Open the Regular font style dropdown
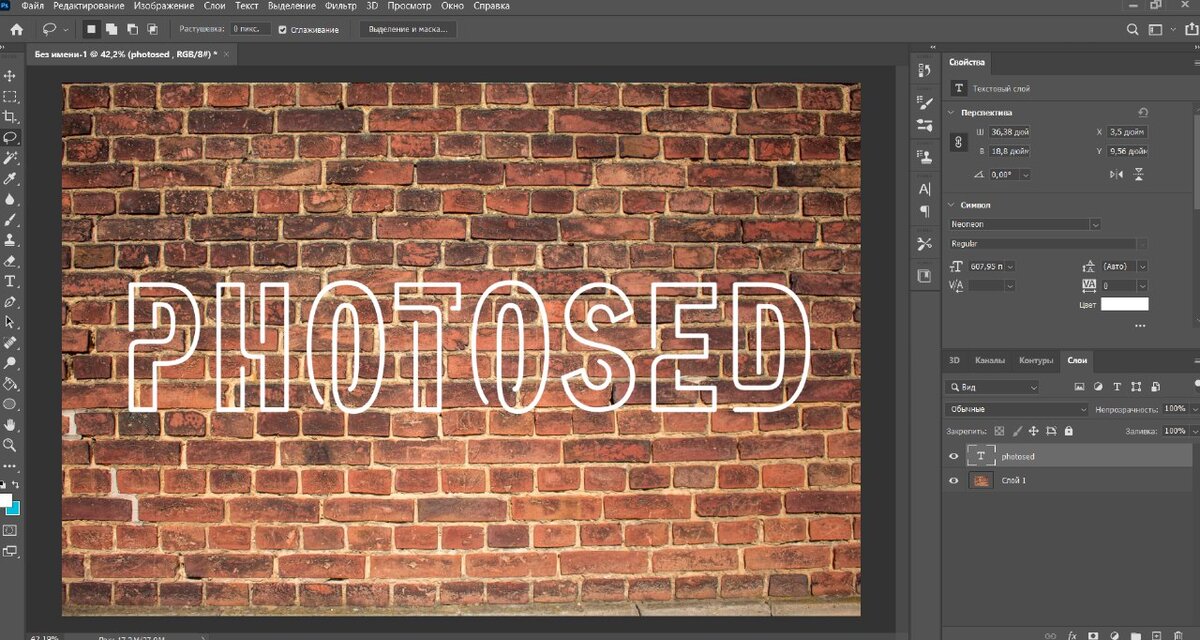Viewport: 1200px width, 640px height. (x=1142, y=244)
